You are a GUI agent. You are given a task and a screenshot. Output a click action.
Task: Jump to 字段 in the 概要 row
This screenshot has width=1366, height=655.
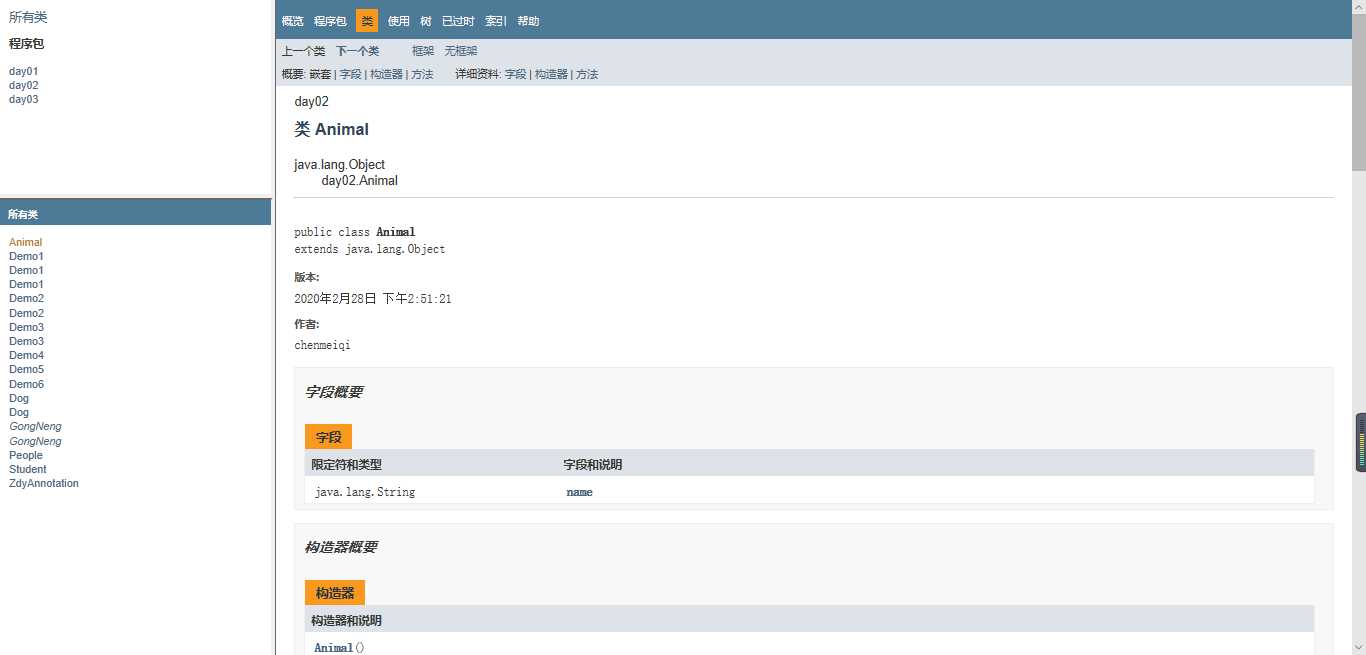coord(351,74)
